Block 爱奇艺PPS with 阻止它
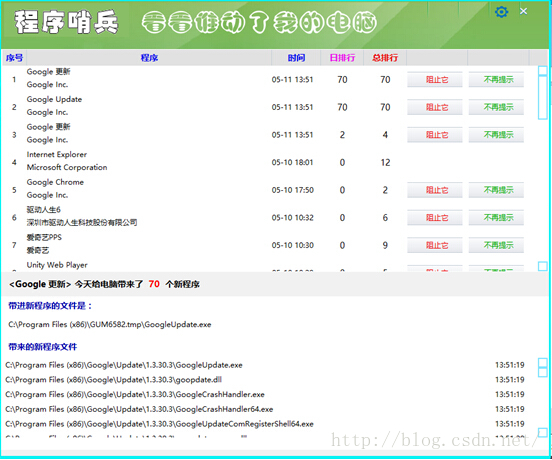Screen dimensions: 552x460 click(435, 245)
